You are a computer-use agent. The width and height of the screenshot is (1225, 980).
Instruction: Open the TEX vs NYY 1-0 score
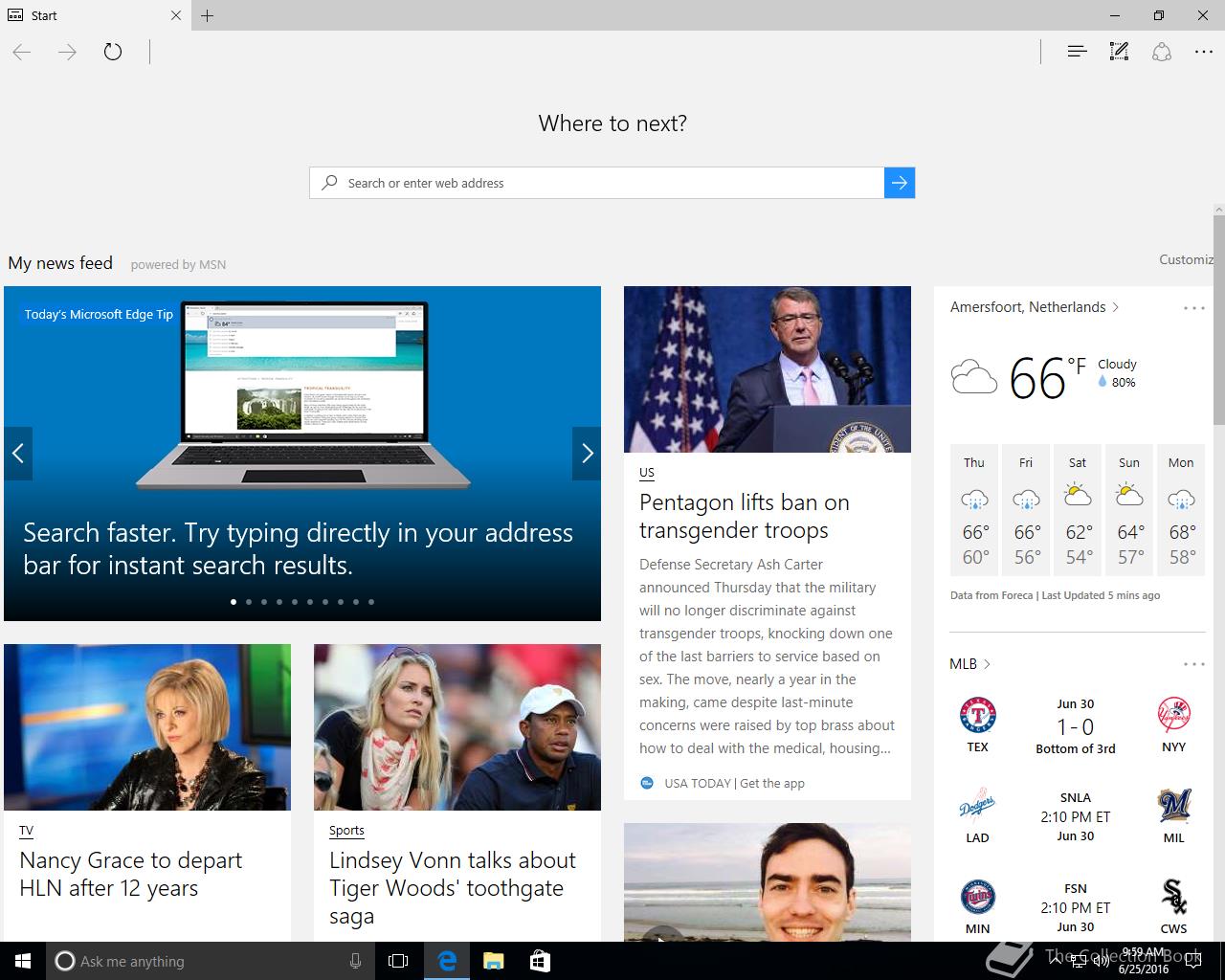pyautogui.click(x=1076, y=727)
